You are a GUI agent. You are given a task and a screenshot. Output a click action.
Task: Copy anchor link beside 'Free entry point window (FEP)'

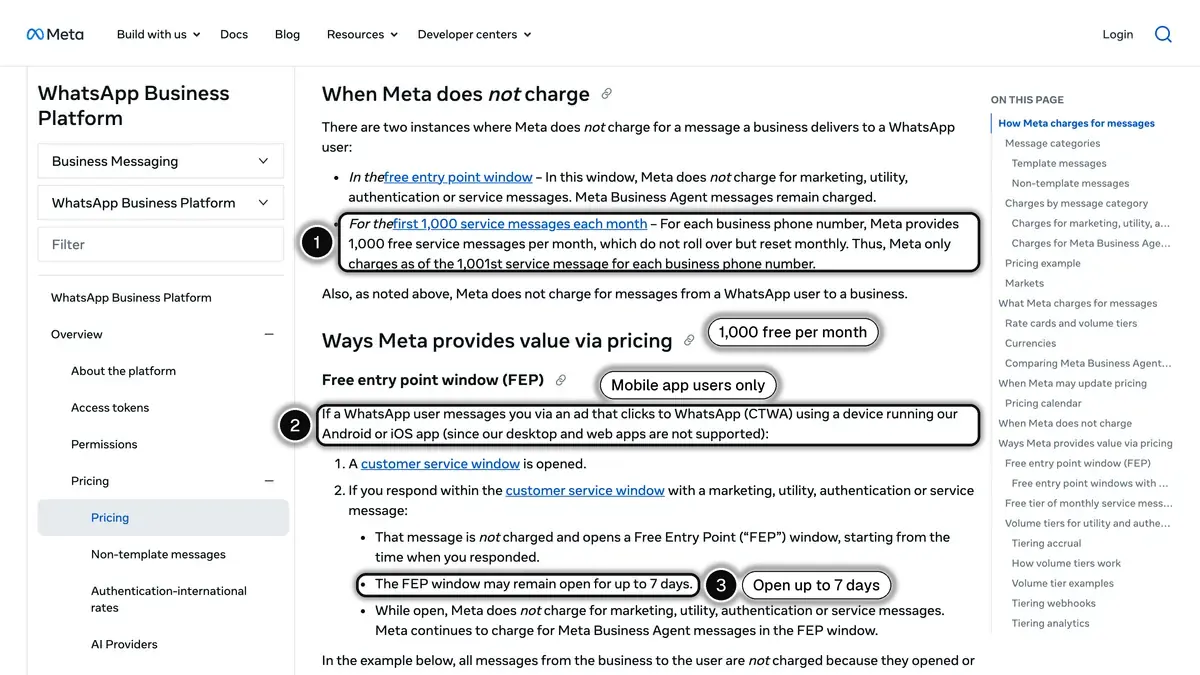[560, 380]
